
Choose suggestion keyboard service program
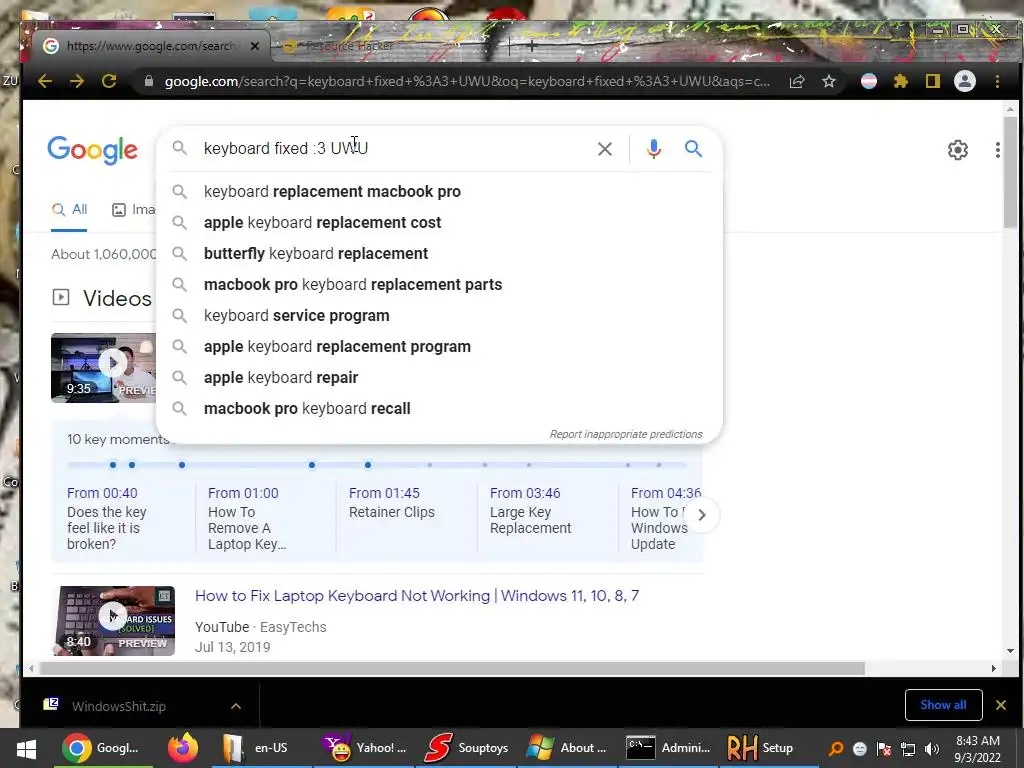pyautogui.click(x=439, y=315)
